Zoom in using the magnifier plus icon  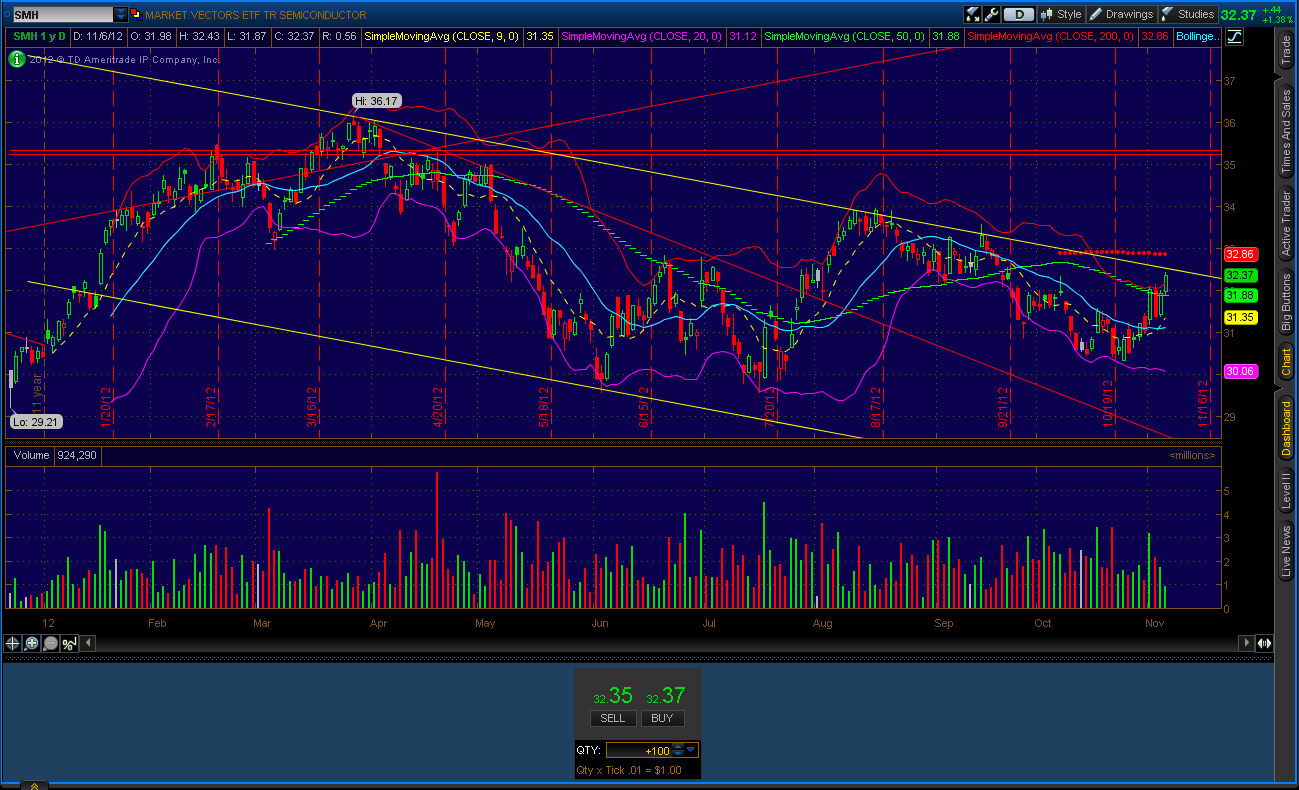pyautogui.click(x=31, y=643)
